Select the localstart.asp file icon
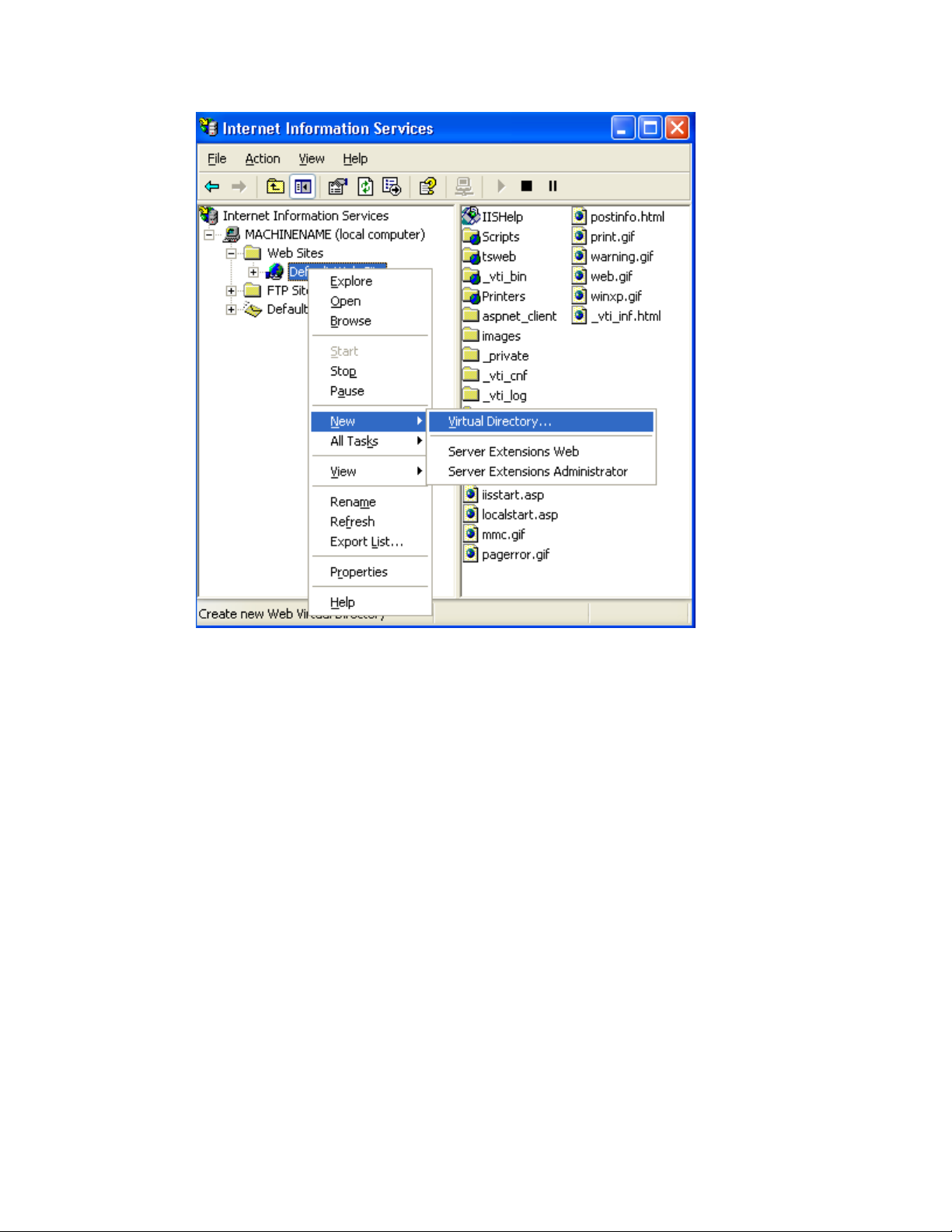952x1232 pixels. pos(470,514)
